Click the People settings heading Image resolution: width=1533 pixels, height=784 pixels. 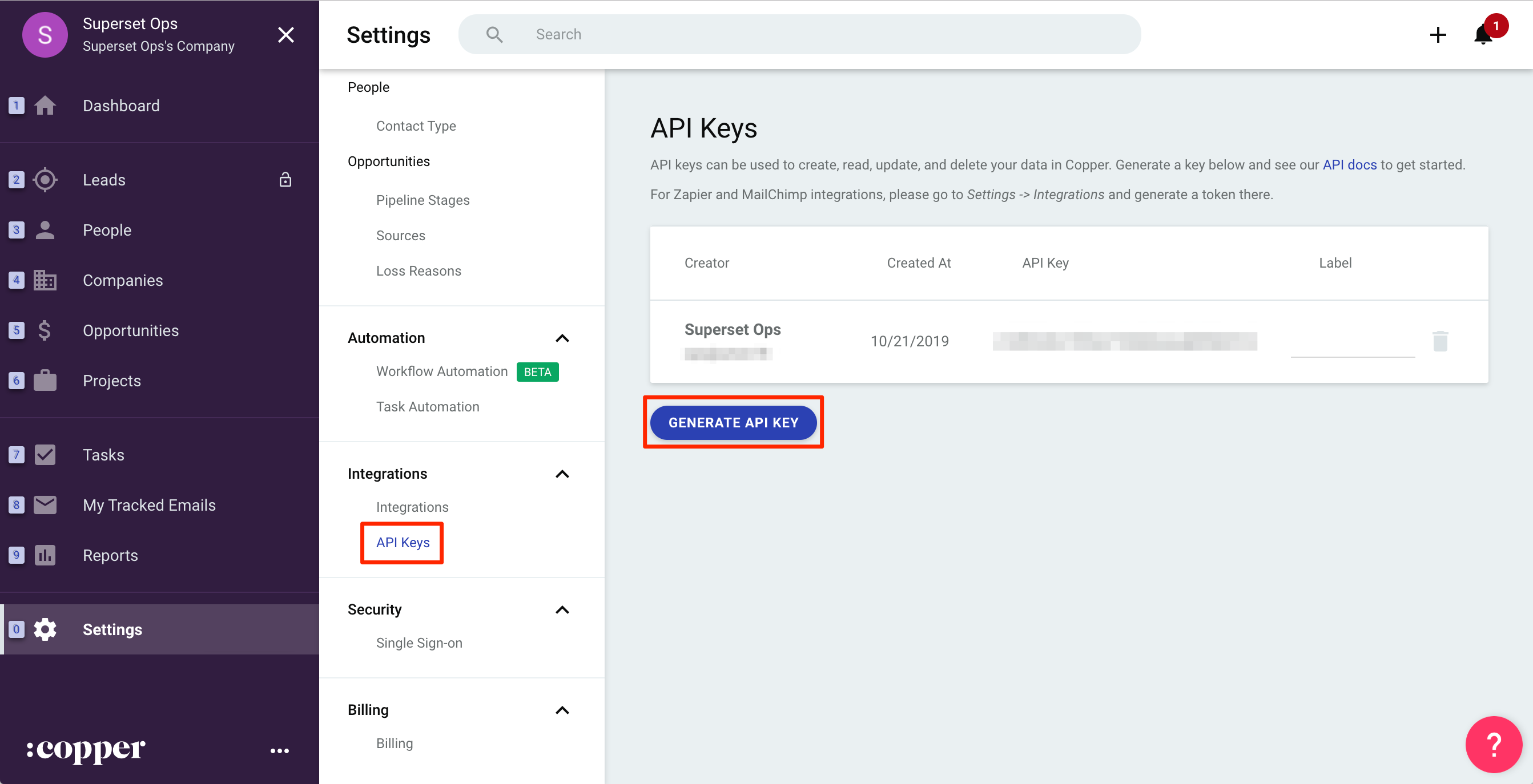368,87
